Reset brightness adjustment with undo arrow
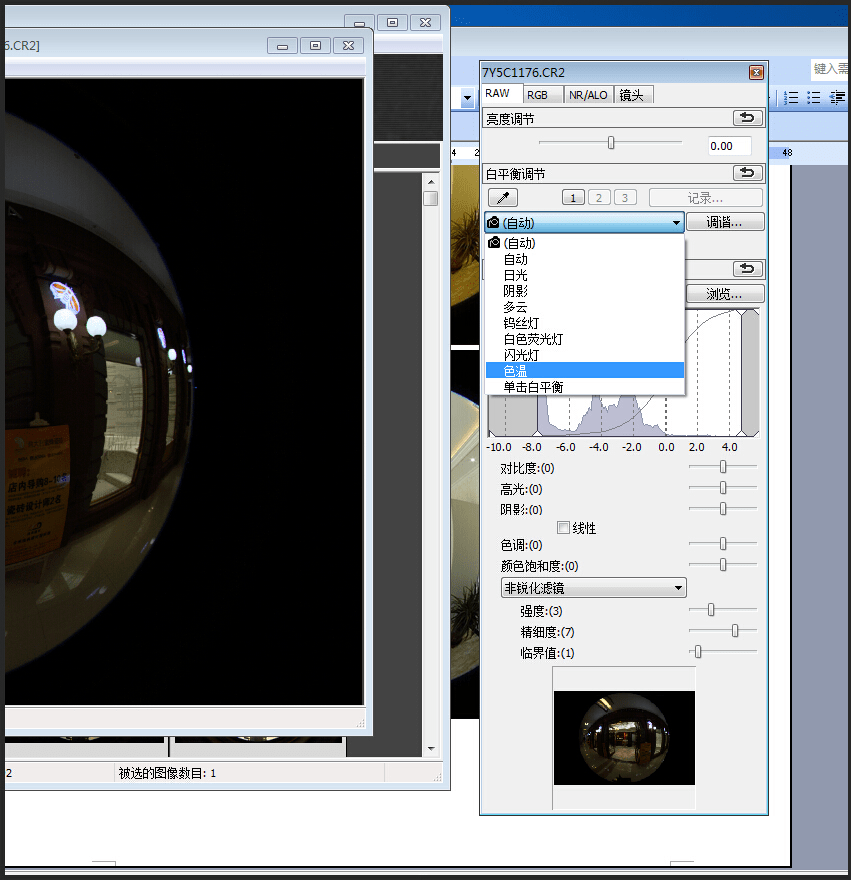The height and width of the screenshot is (880, 851). coord(747,118)
